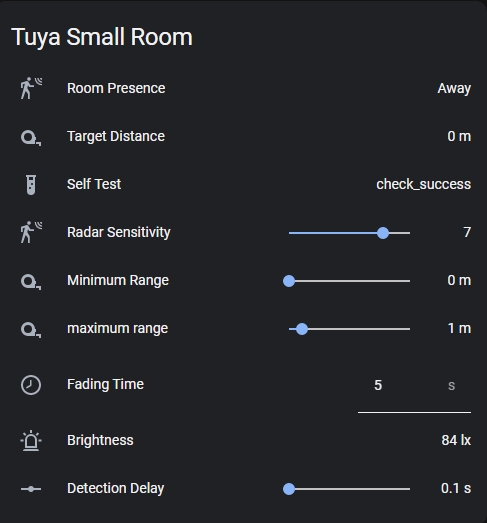Open Brightness 84 lx value details
Viewport: 487px width, 523px height.
click(456, 440)
